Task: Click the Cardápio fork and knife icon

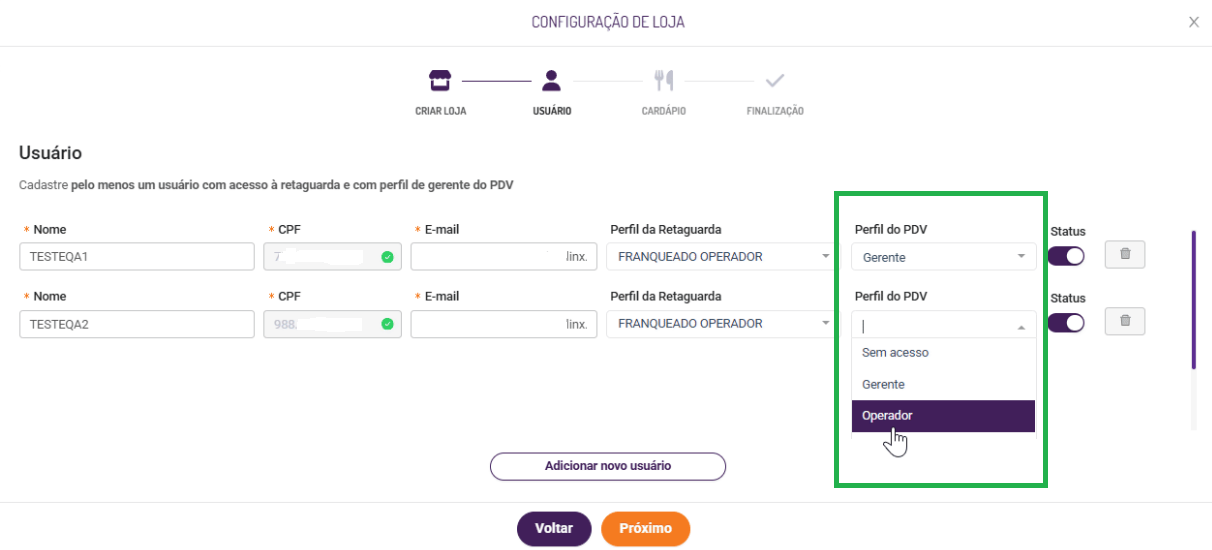Action: pyautogui.click(x=663, y=81)
